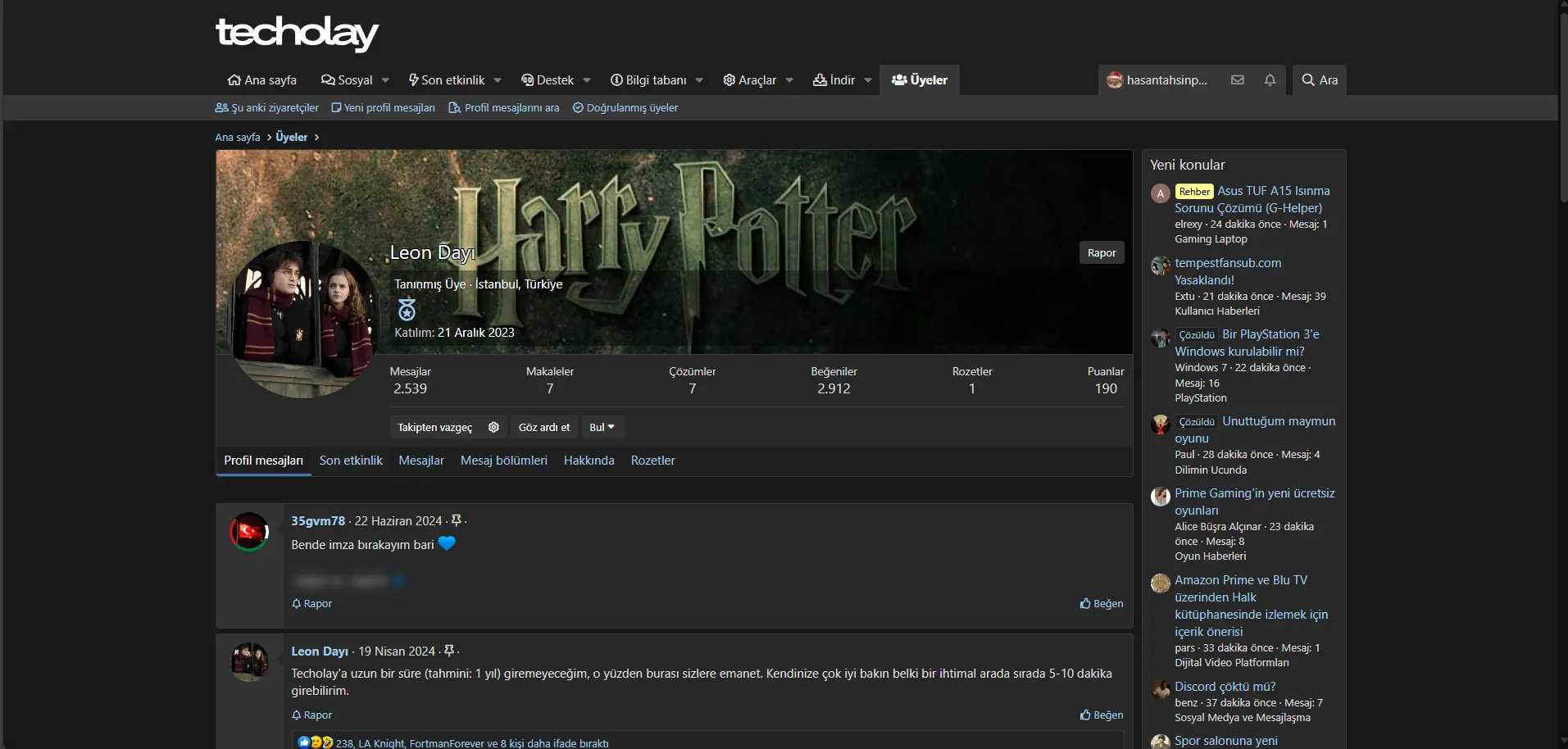This screenshot has width=1568, height=749.
Task: Open Doğrulanmış üyeler verified members
Action: [625, 107]
